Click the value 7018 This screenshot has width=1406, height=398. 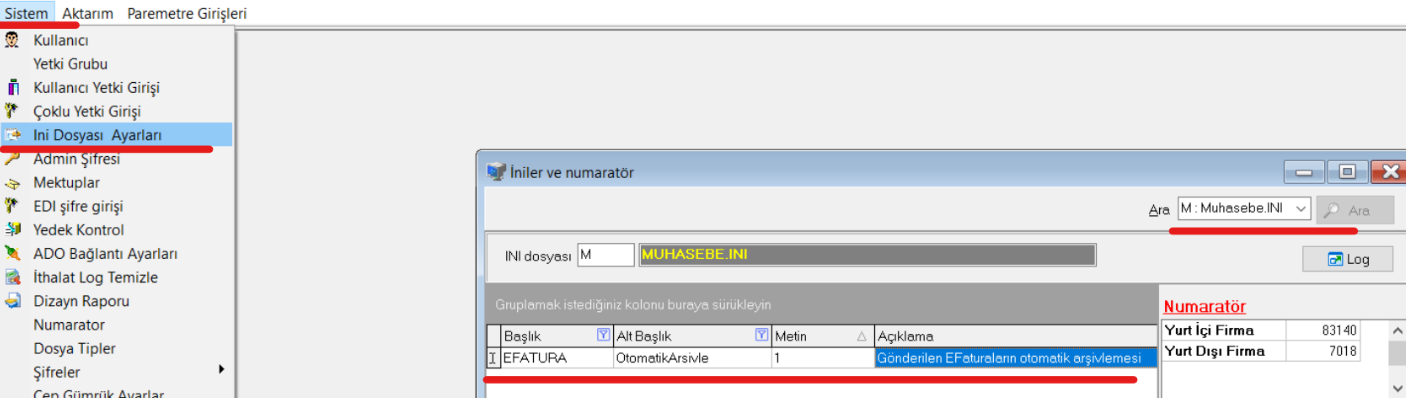pyautogui.click(x=1343, y=351)
